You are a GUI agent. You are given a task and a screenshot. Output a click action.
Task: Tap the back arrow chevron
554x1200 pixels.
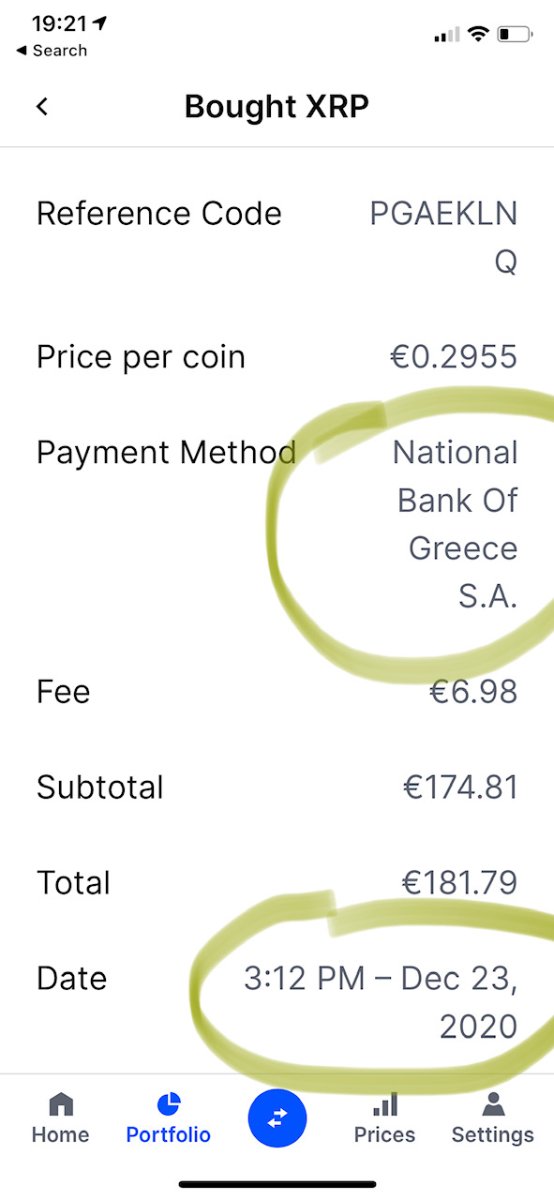coord(42,106)
